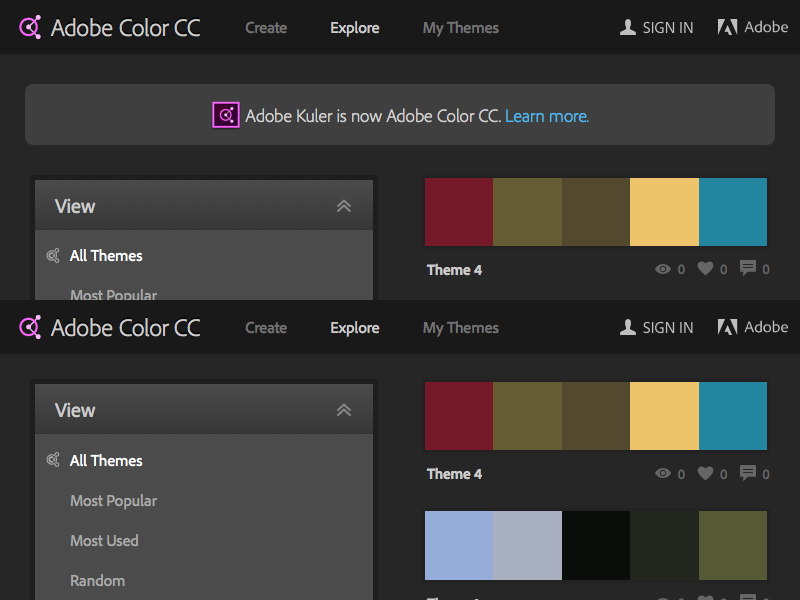Collapse the lower View panel using its chevron
This screenshot has width=800, height=600.
coord(344,410)
